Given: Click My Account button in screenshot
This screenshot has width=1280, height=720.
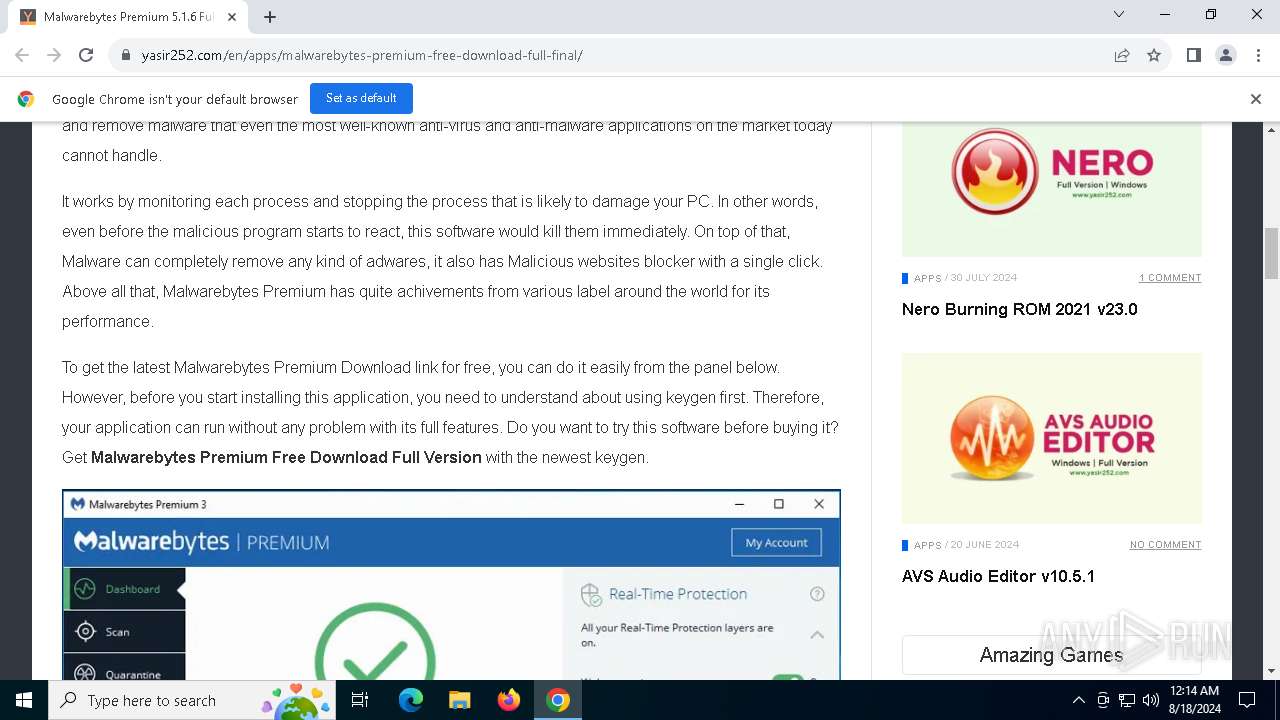Looking at the screenshot, I should pyautogui.click(x=776, y=543).
